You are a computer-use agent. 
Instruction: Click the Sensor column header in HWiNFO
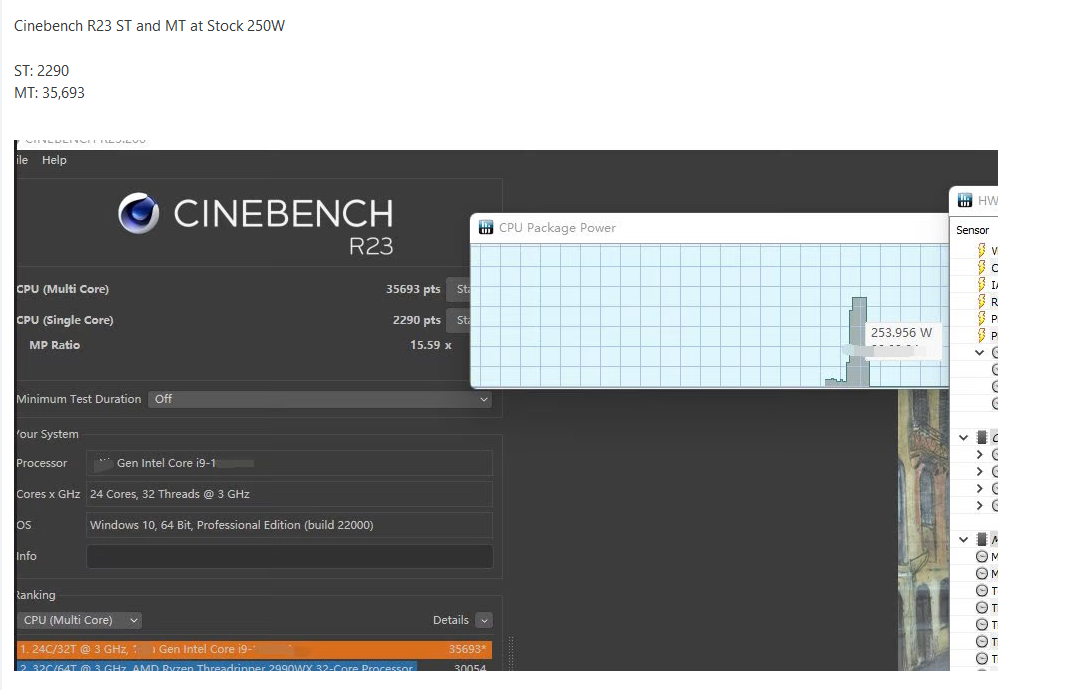click(x=972, y=230)
